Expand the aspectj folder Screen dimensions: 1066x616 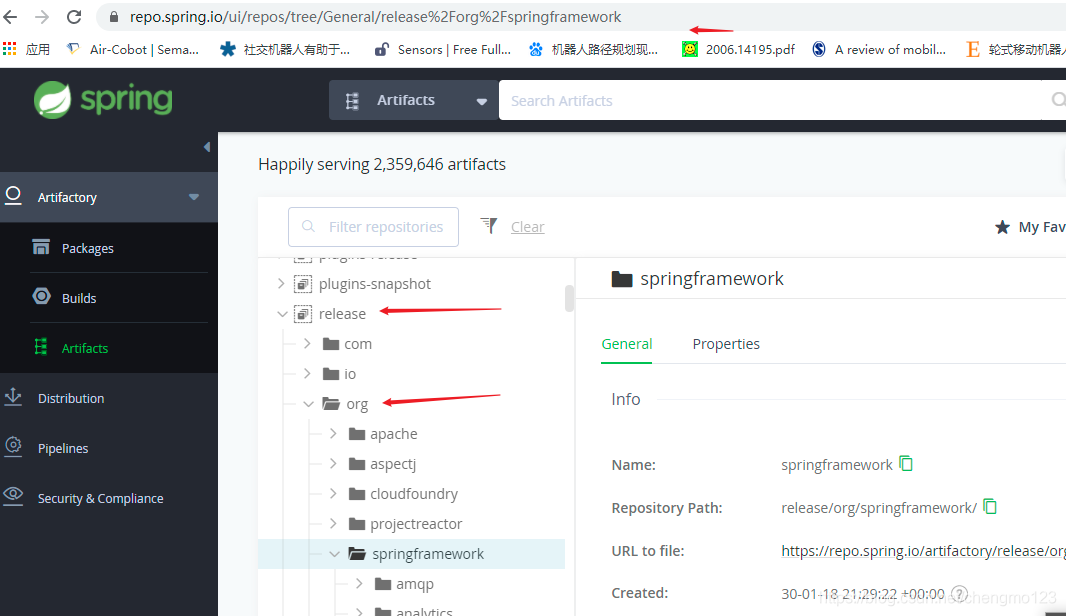(333, 463)
